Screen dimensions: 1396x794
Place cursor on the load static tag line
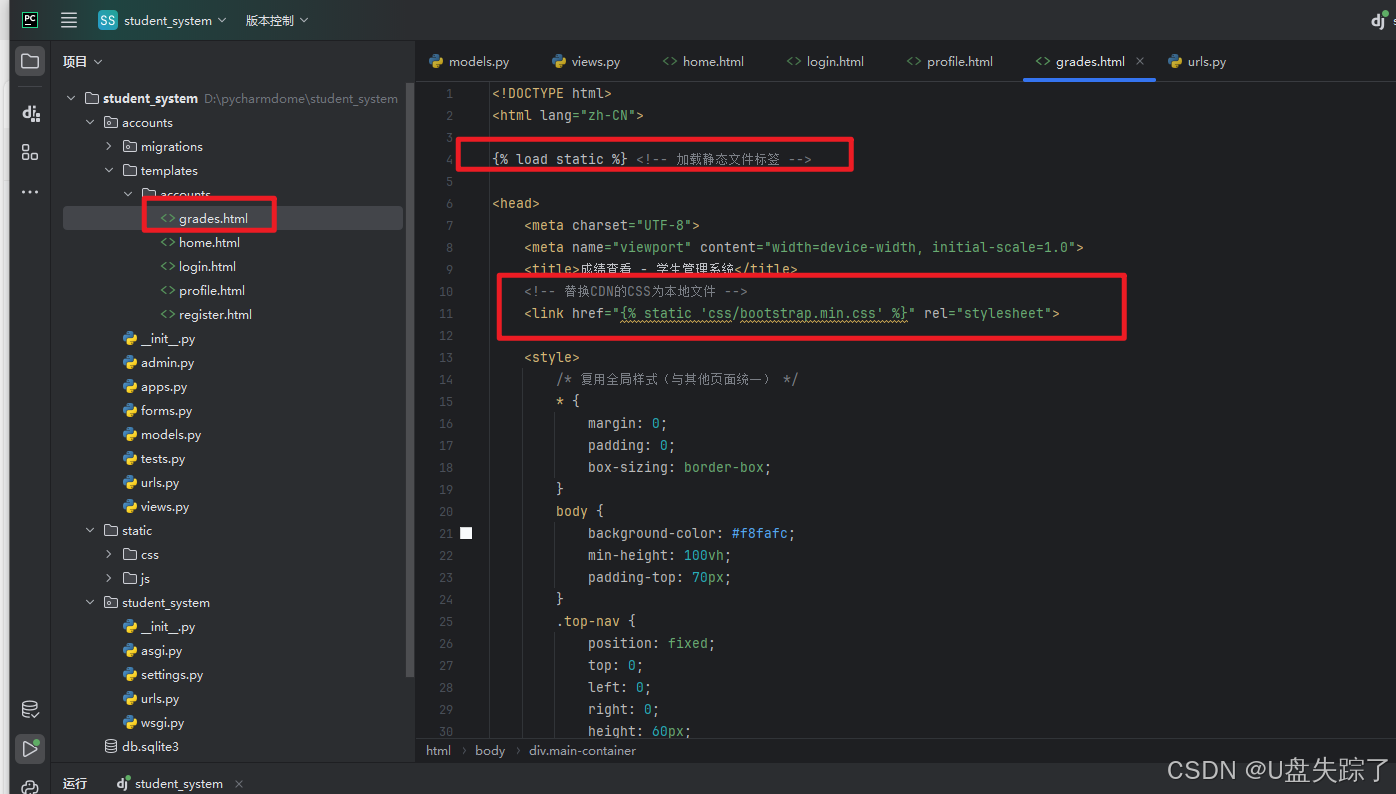click(x=651, y=159)
